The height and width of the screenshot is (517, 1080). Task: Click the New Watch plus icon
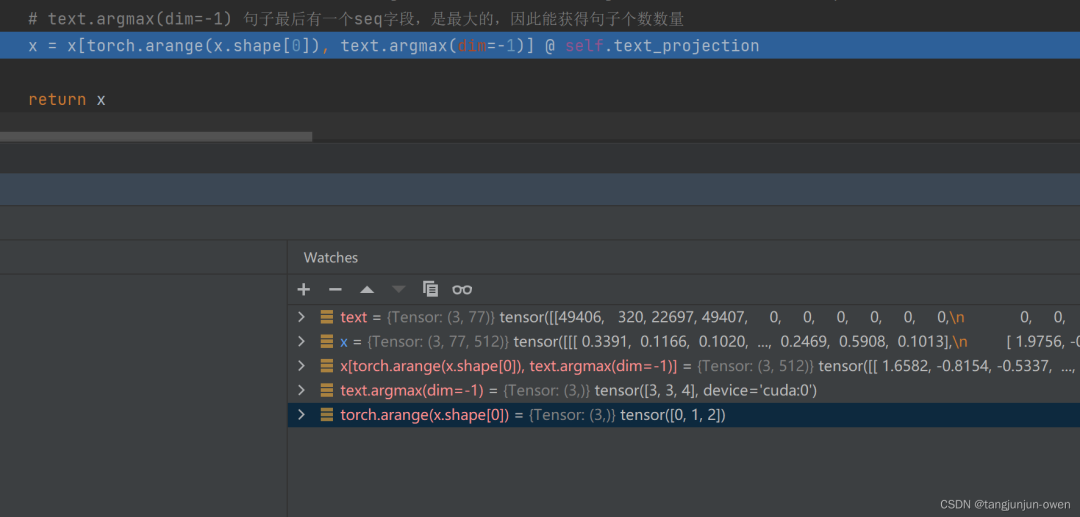[x=304, y=289]
